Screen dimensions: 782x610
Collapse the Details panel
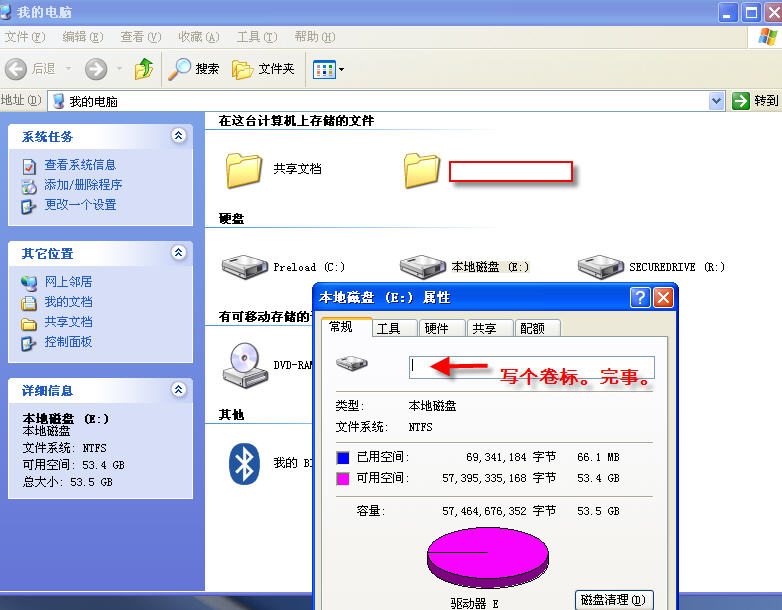pos(179,390)
